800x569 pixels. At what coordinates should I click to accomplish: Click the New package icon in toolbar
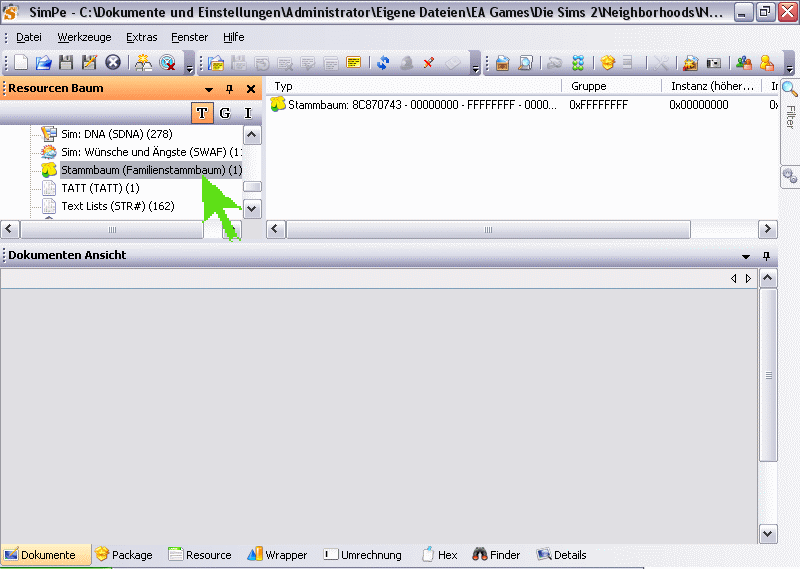(21, 62)
